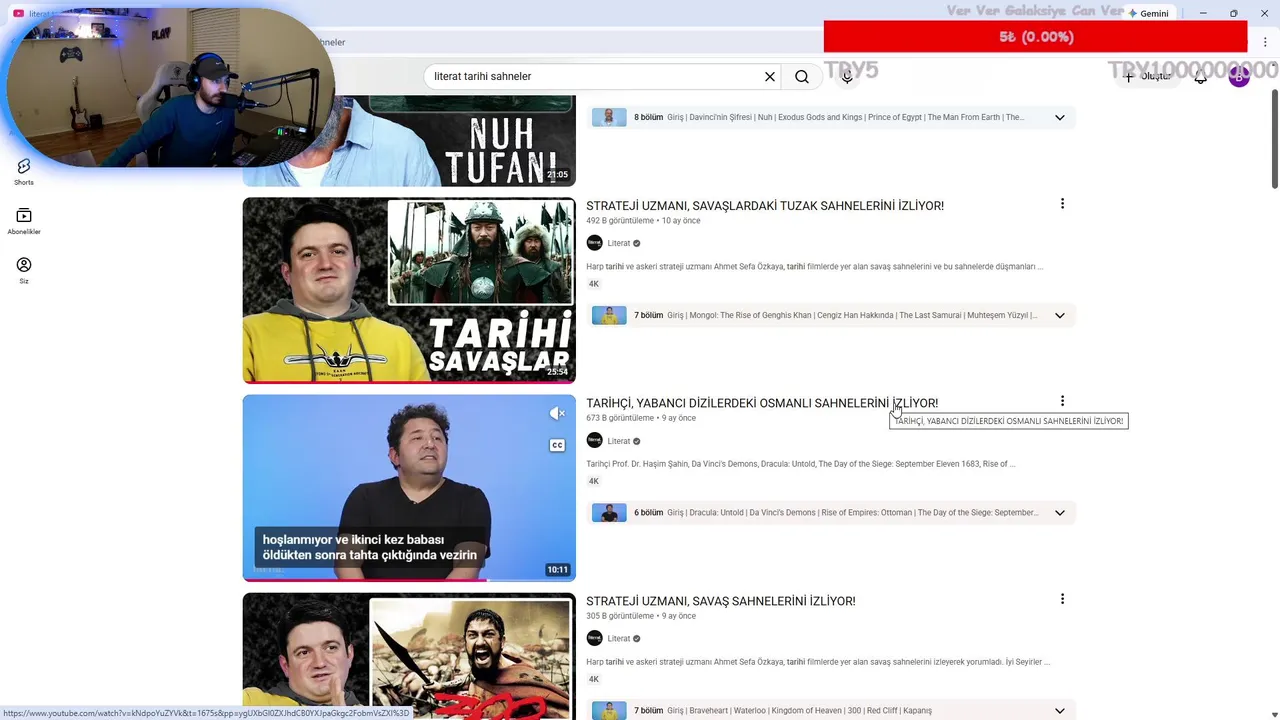Open the purple account avatar

tap(1239, 76)
